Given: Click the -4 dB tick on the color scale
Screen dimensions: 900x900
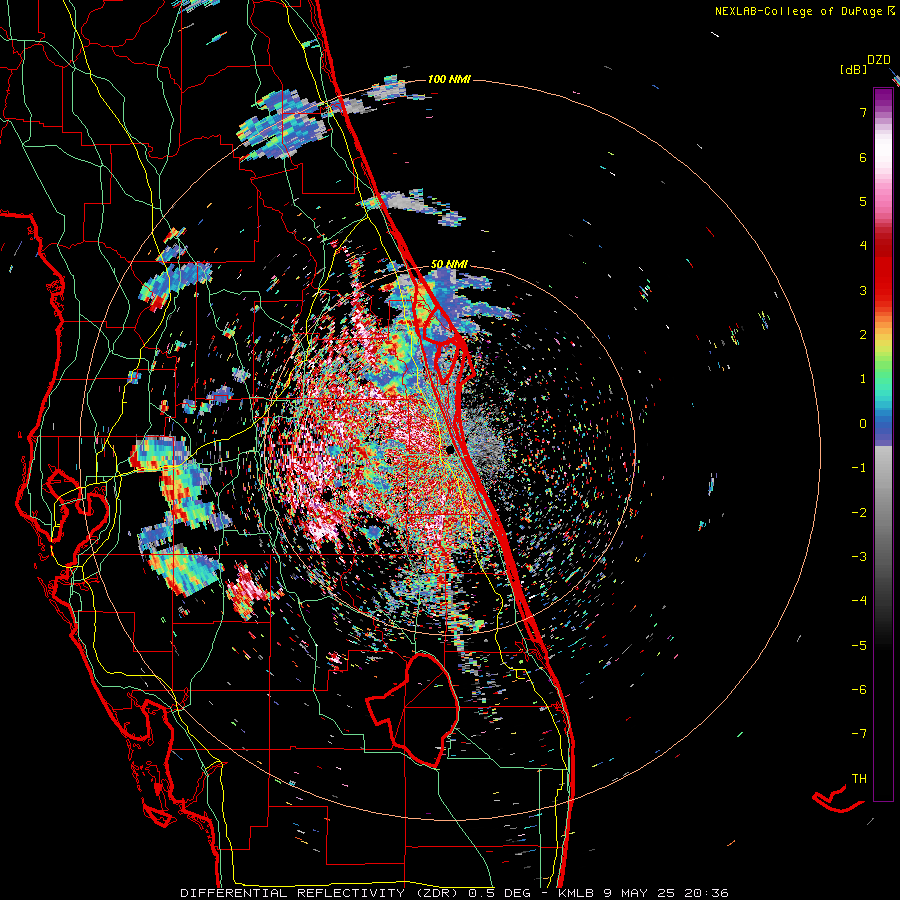Looking at the screenshot, I should coord(859,601).
